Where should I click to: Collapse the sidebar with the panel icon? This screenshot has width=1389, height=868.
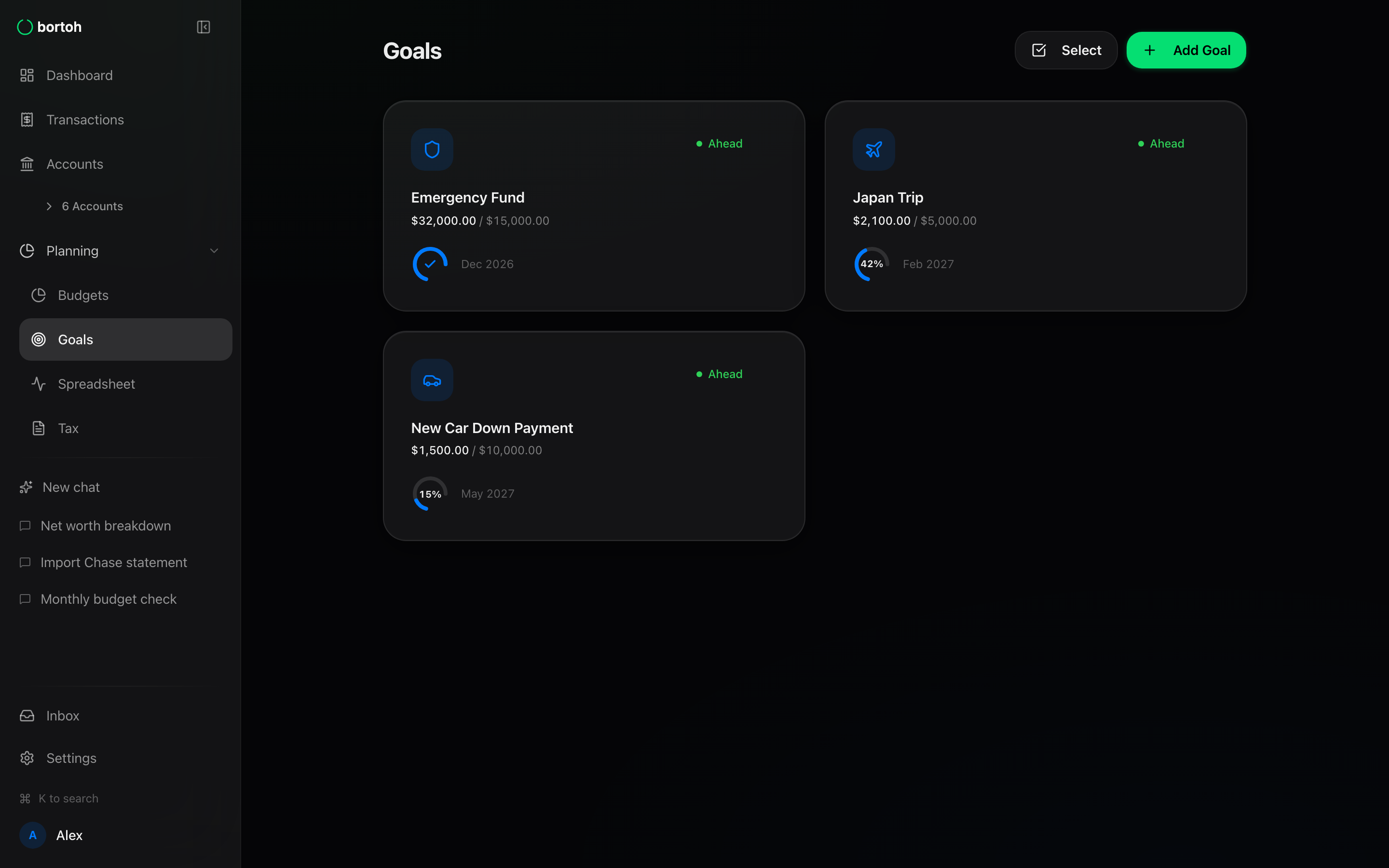pyautogui.click(x=203, y=27)
